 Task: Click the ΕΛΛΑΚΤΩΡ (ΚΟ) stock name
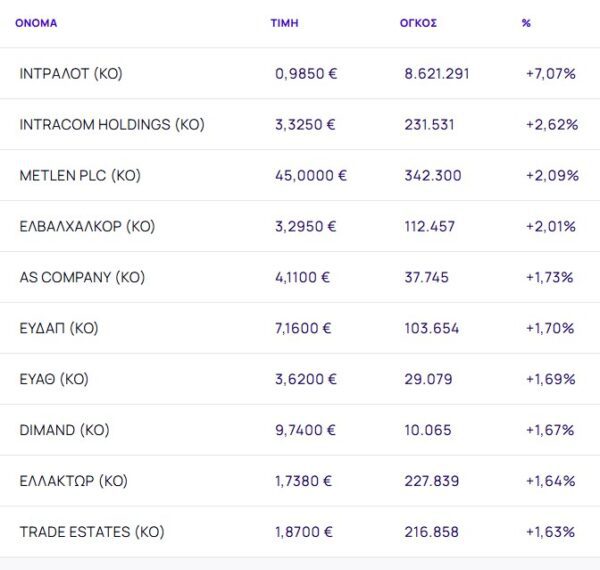coord(73,482)
